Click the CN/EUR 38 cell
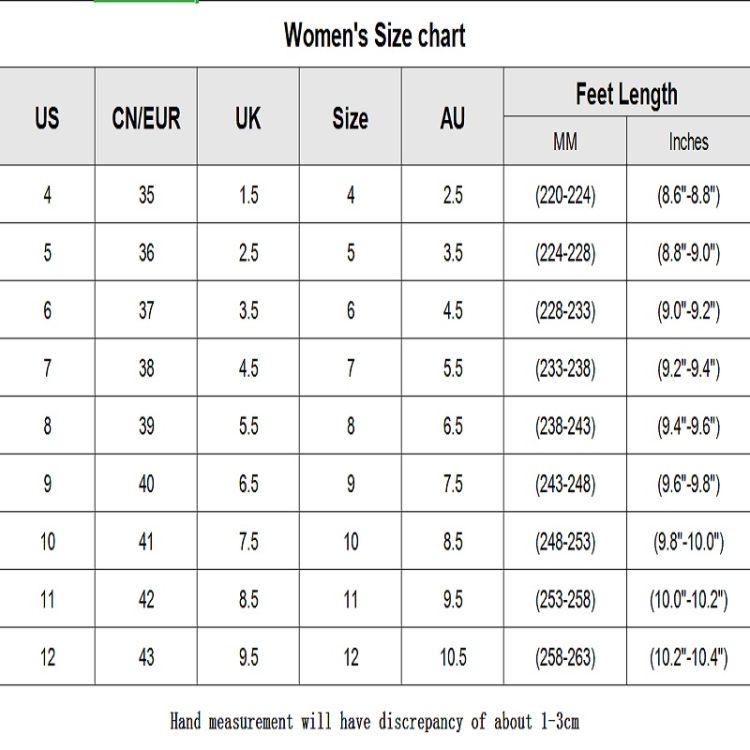The height and width of the screenshot is (750, 750). click(x=146, y=369)
